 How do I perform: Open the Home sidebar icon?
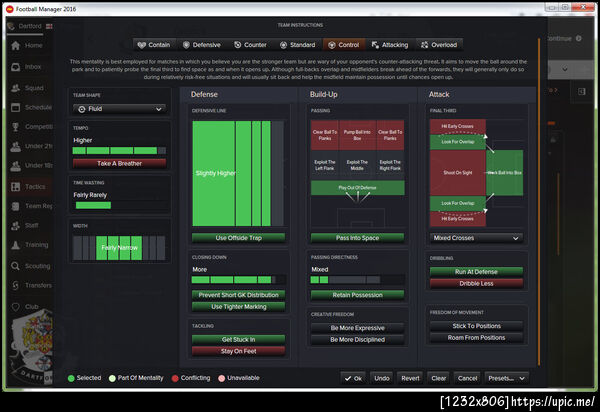coord(15,46)
